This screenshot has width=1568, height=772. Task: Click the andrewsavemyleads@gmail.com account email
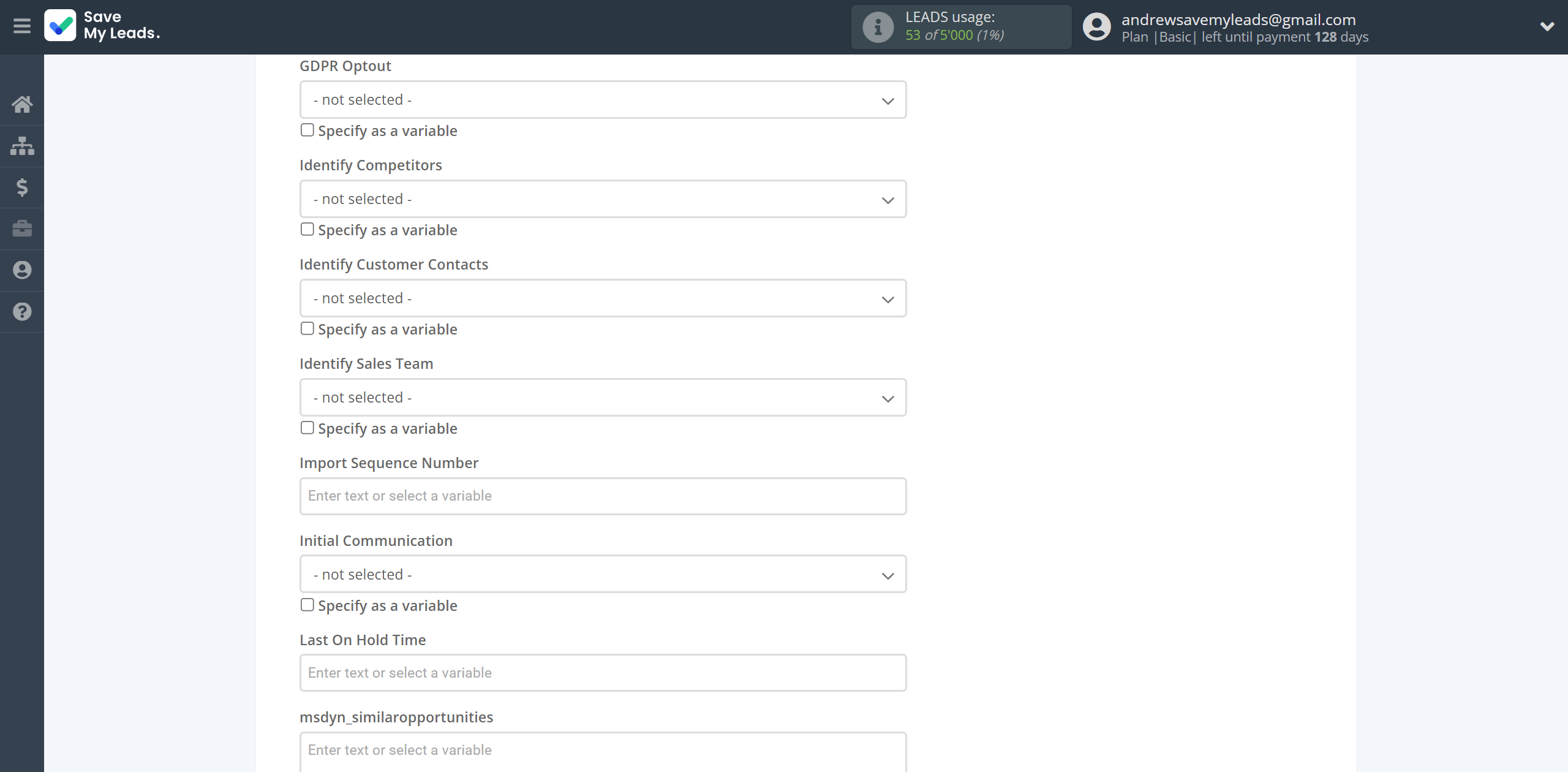coord(1238,20)
